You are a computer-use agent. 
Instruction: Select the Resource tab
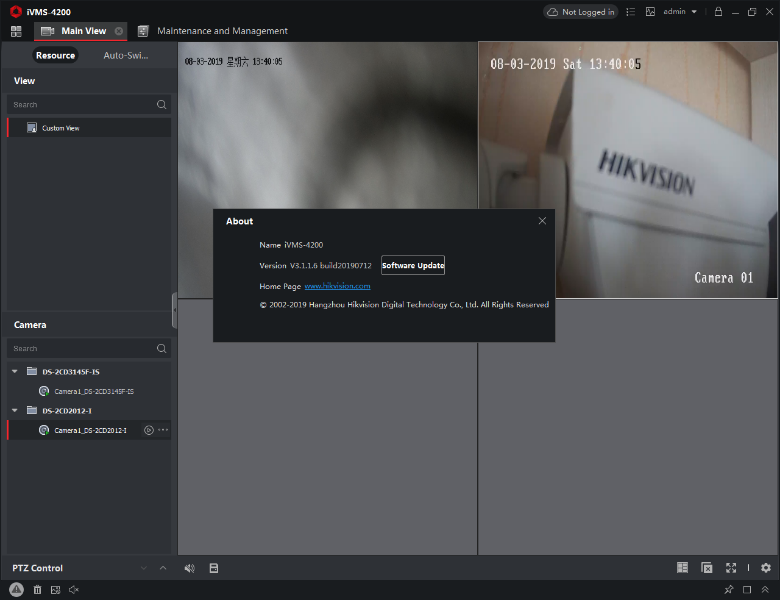click(x=55, y=55)
